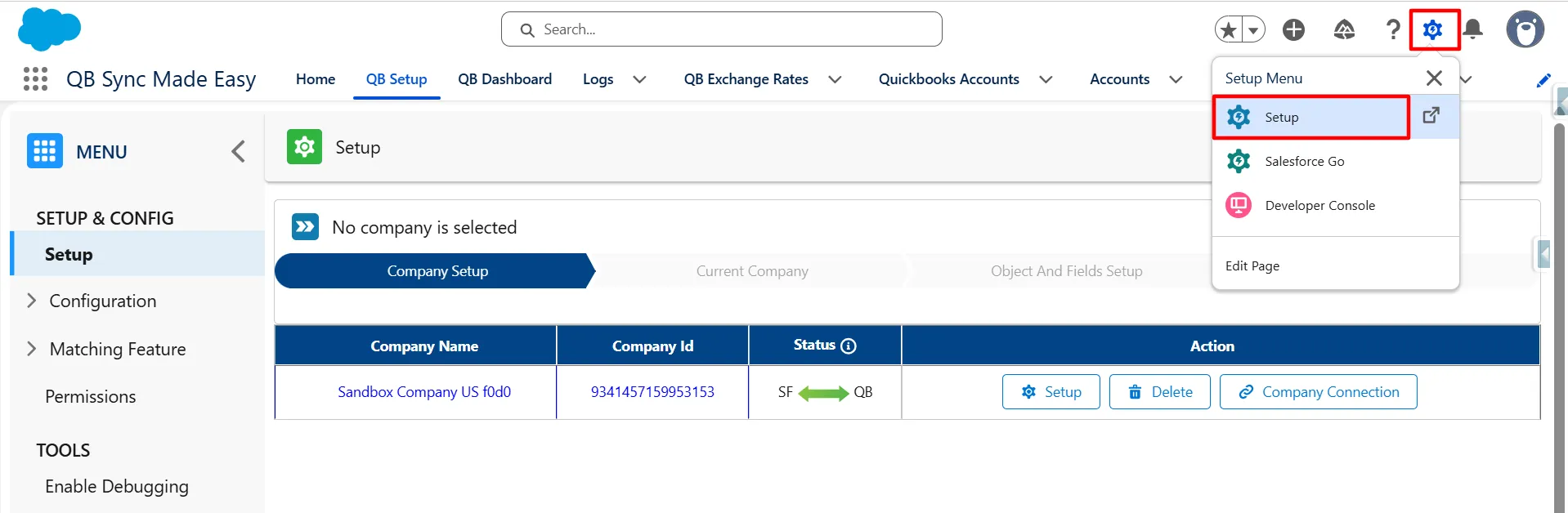The width and height of the screenshot is (1568, 513).
Task: Open the Help question mark icon
Action: 1393,30
